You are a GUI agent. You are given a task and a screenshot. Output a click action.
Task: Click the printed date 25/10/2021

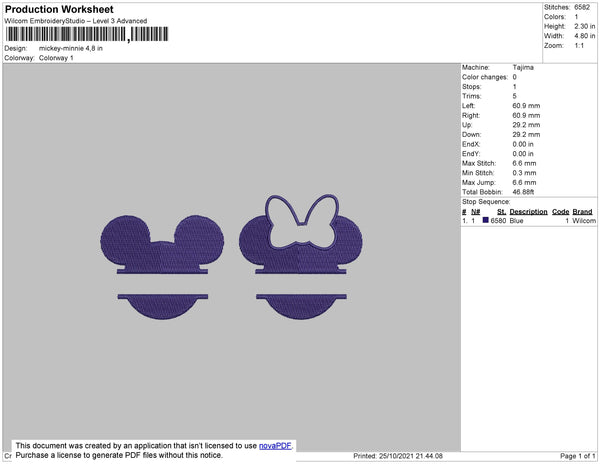(396, 456)
